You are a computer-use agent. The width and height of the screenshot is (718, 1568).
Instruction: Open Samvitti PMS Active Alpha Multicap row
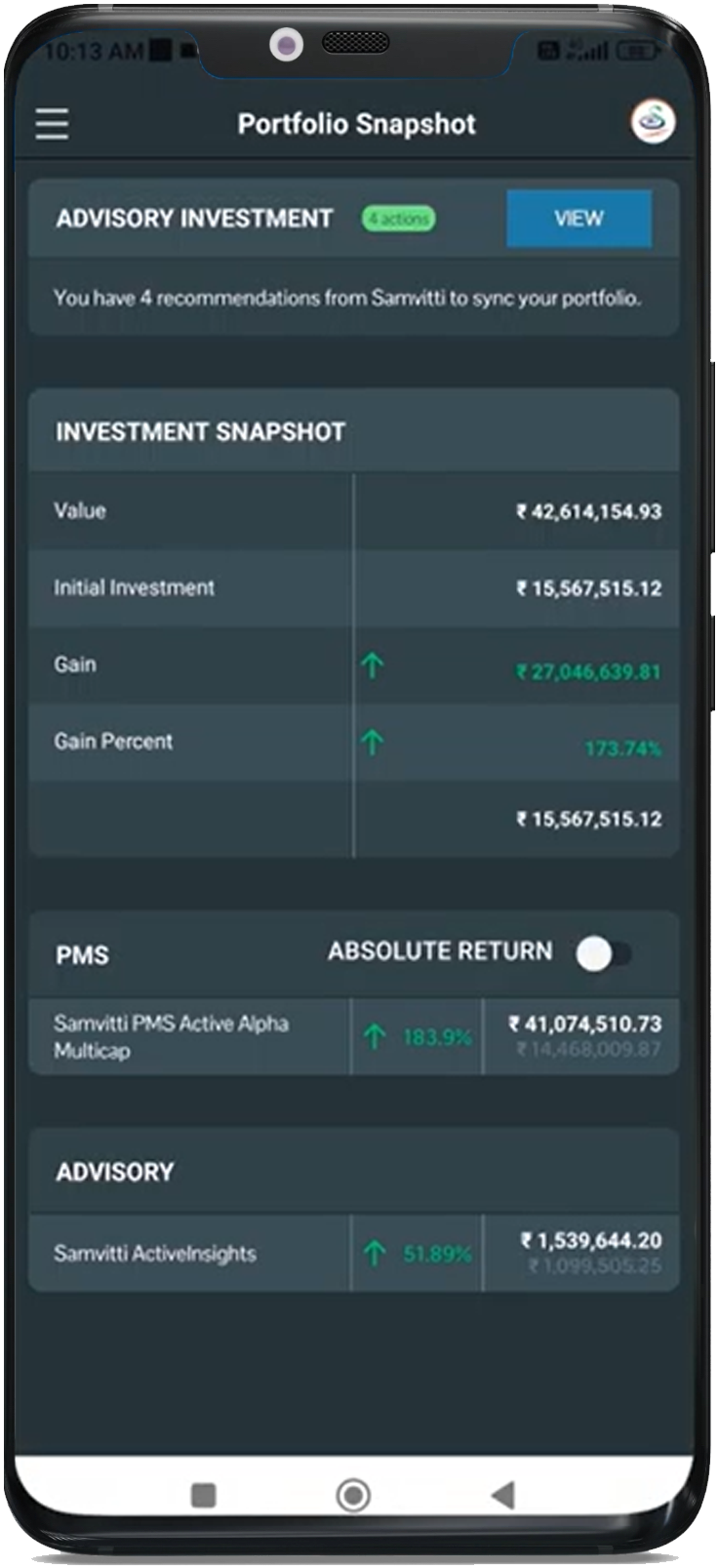coord(172,1036)
